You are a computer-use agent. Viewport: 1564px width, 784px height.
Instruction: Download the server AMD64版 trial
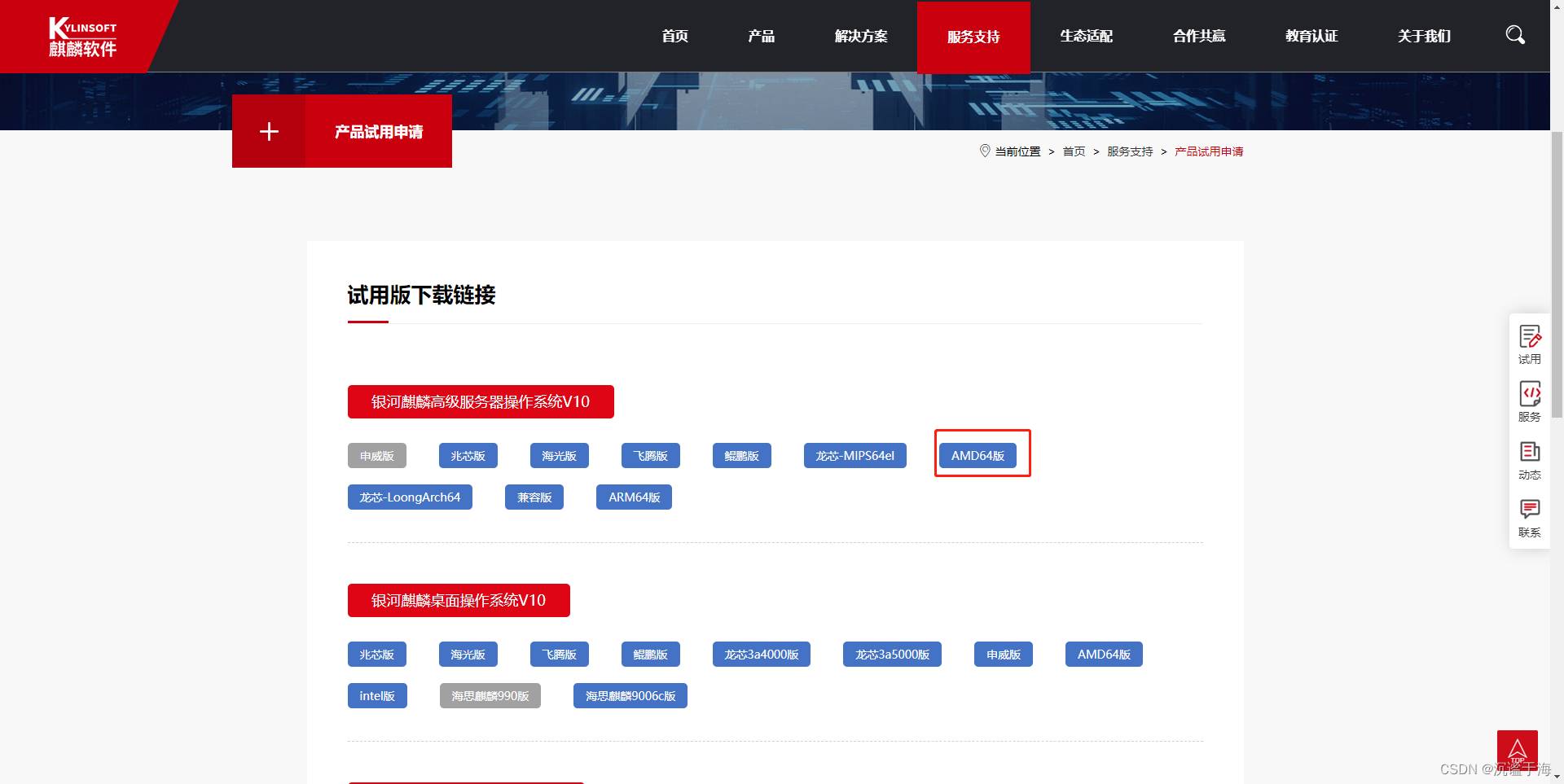click(977, 456)
